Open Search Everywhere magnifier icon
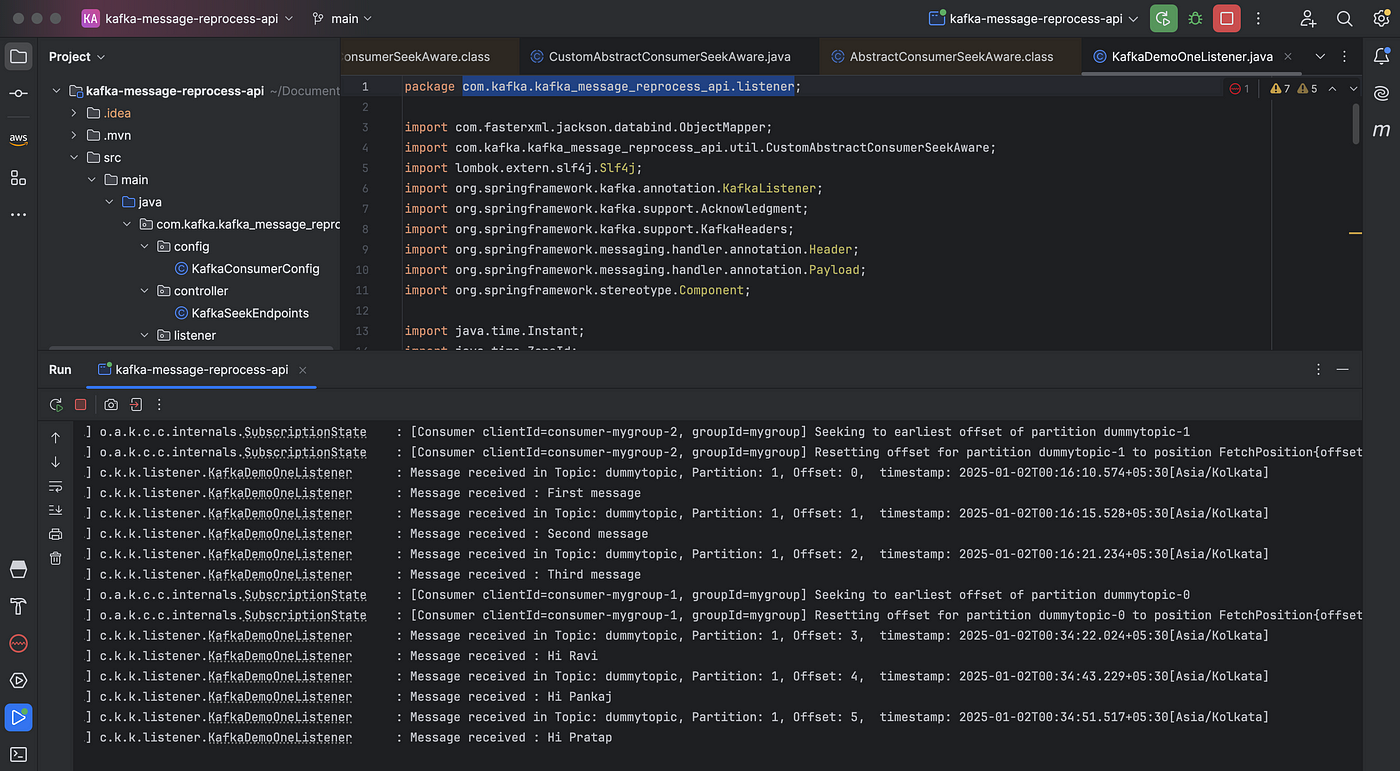1400x771 pixels. pos(1345,18)
